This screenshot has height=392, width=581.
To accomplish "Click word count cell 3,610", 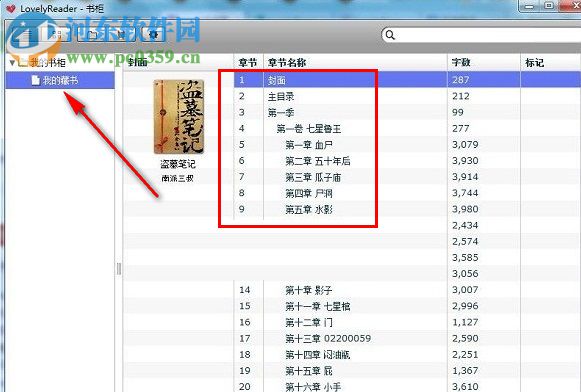I will click(x=465, y=387).
